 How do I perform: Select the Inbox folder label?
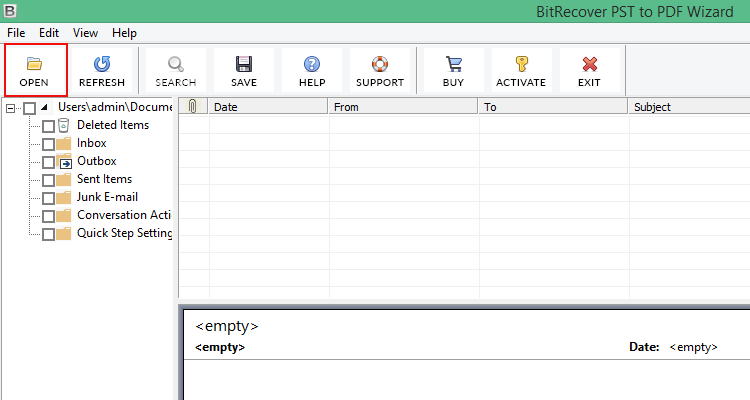(92, 143)
